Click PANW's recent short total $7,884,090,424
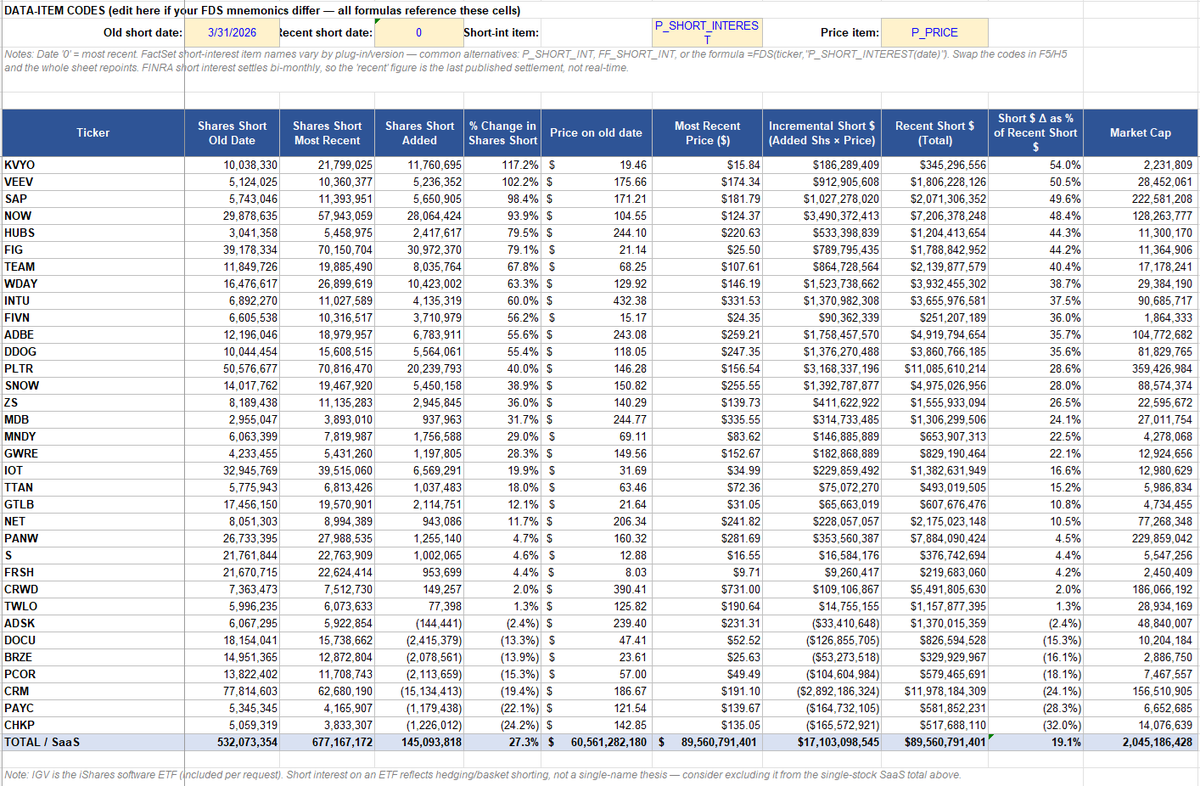The width and height of the screenshot is (1200, 786). [x=935, y=538]
